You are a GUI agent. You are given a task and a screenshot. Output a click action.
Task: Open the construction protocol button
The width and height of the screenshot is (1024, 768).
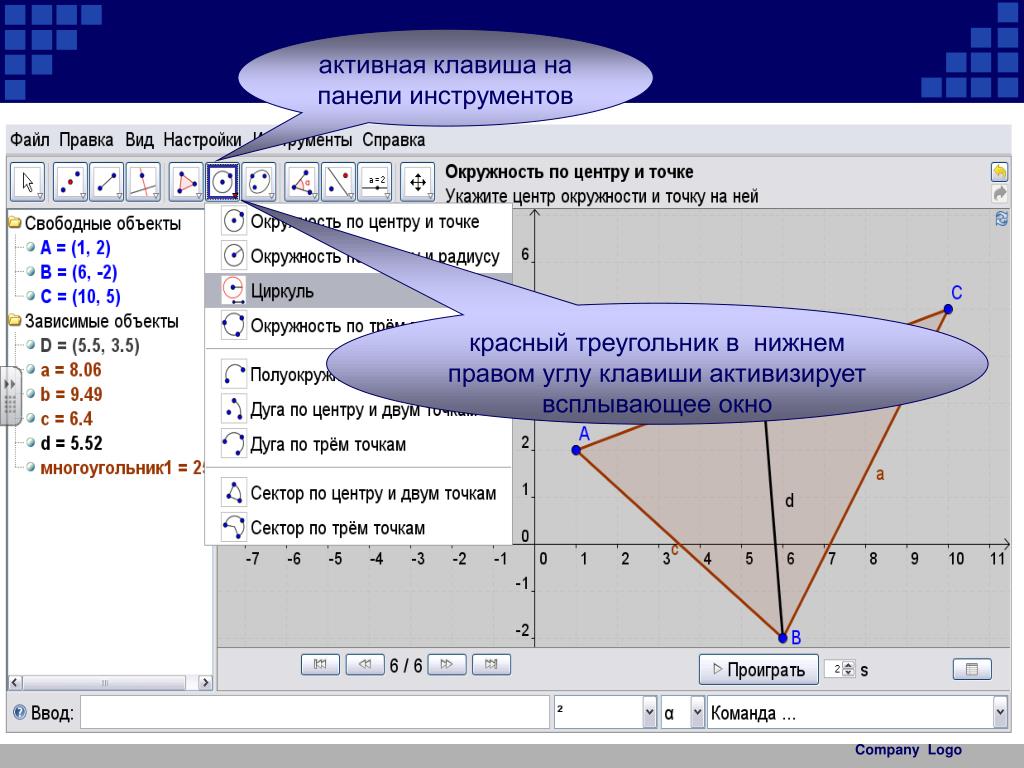pos(972,669)
